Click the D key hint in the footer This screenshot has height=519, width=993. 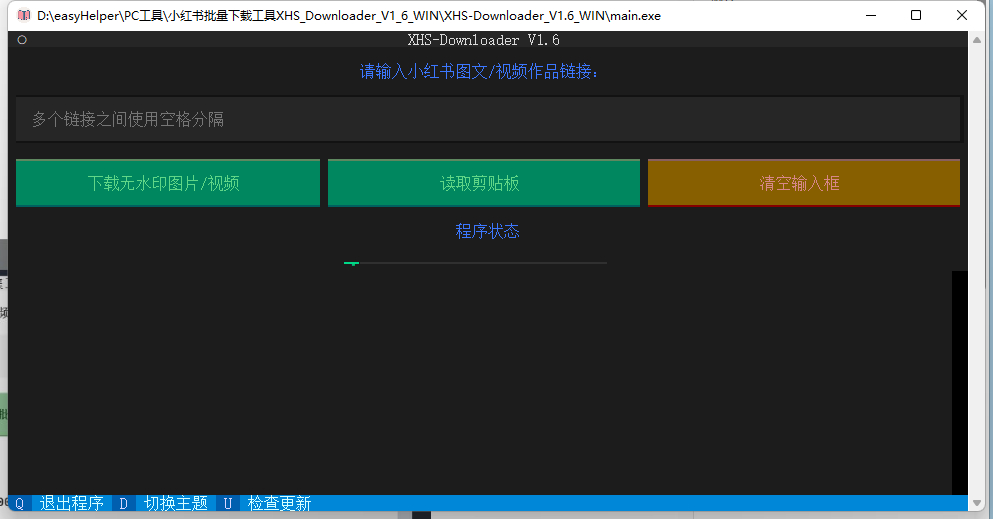click(x=123, y=503)
